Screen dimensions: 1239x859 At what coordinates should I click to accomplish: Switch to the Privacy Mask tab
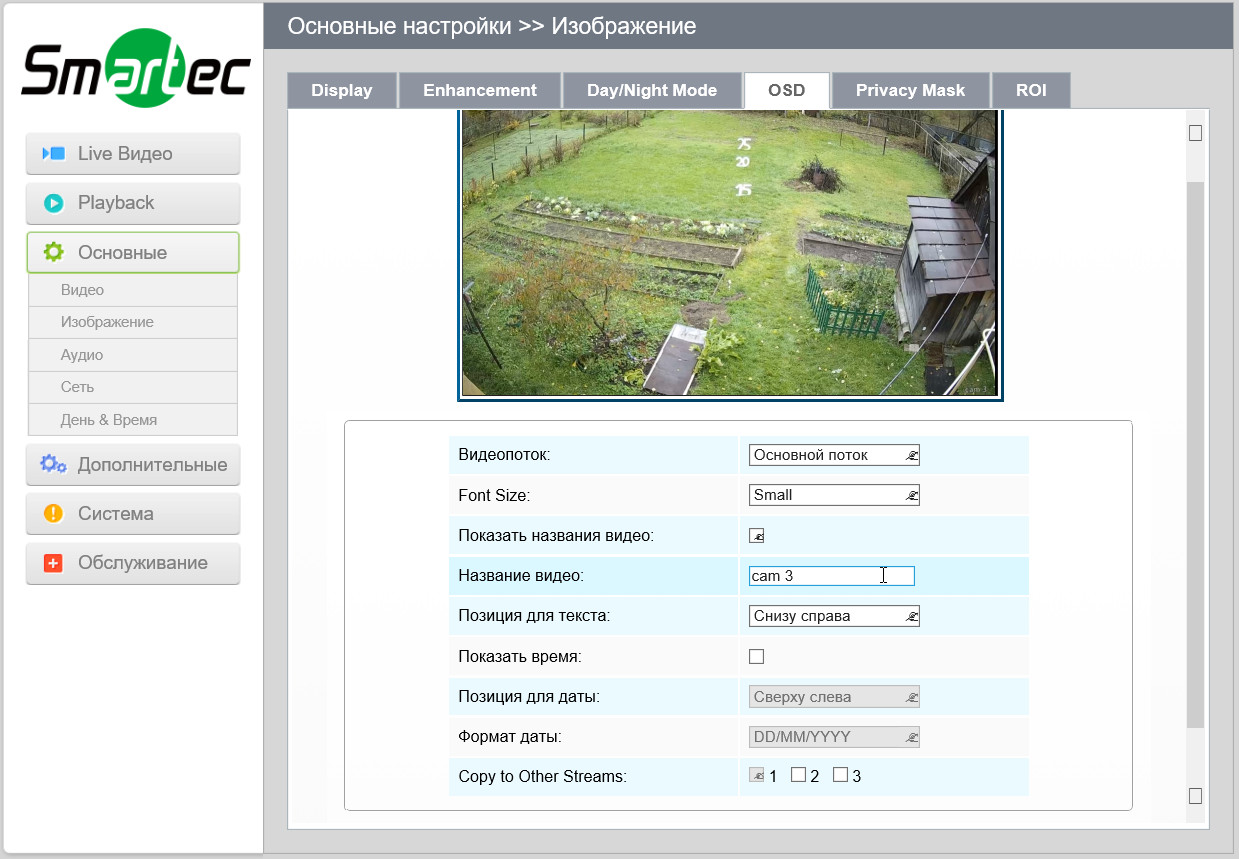(x=910, y=90)
